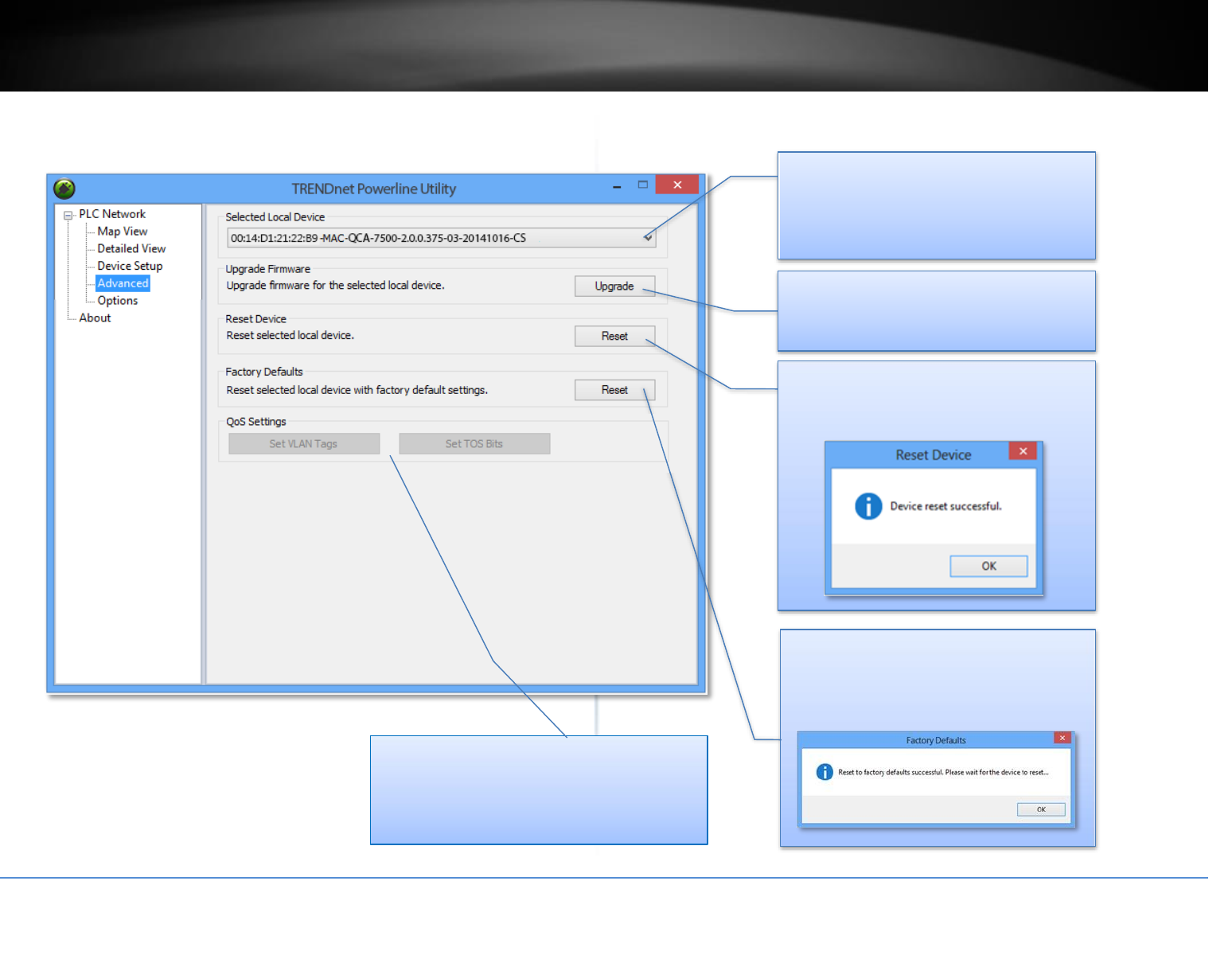
Task: Click the 'QoS Settings' group label
Action: (x=255, y=422)
